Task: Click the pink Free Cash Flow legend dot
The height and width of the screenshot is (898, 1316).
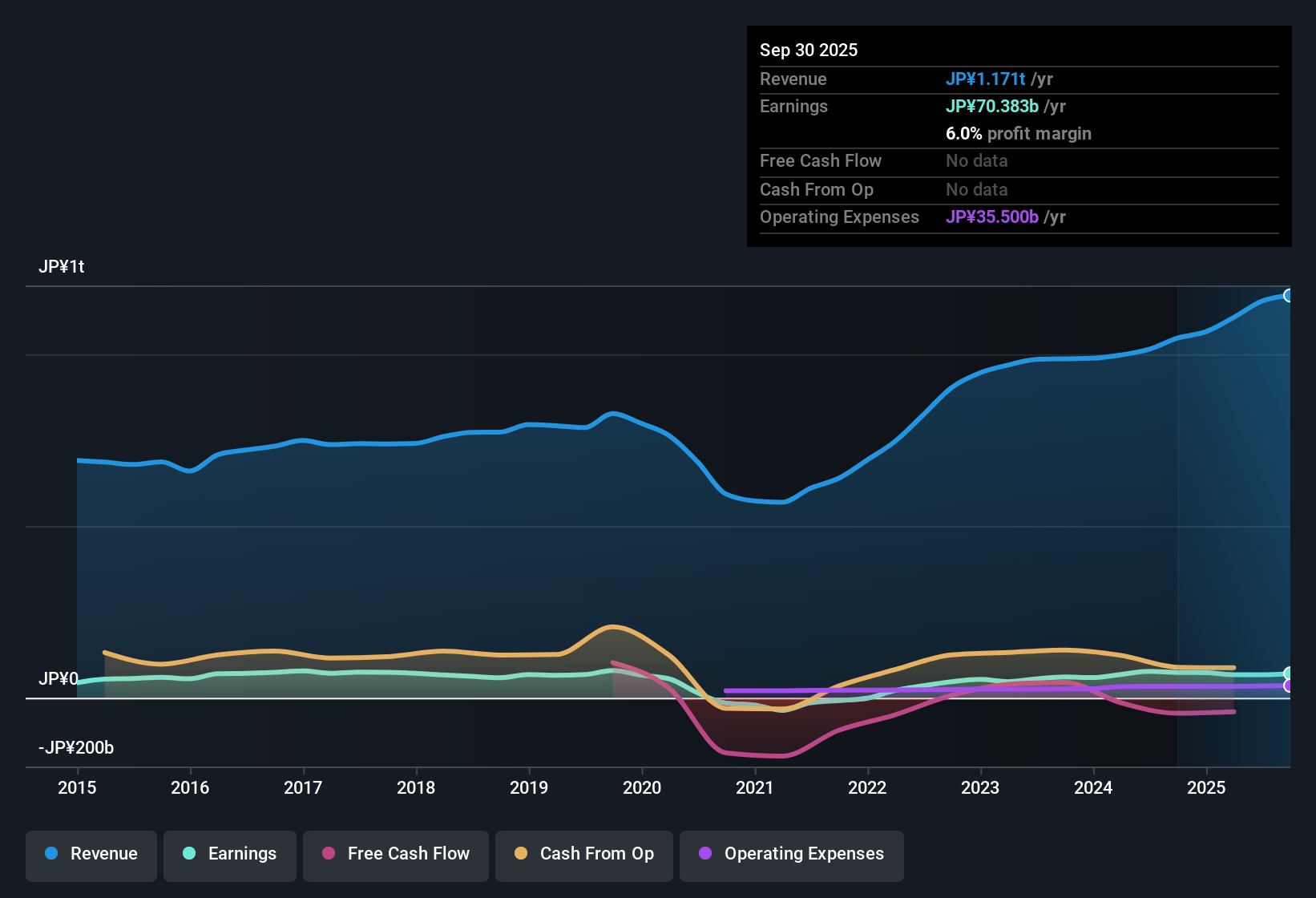Action: (x=328, y=854)
